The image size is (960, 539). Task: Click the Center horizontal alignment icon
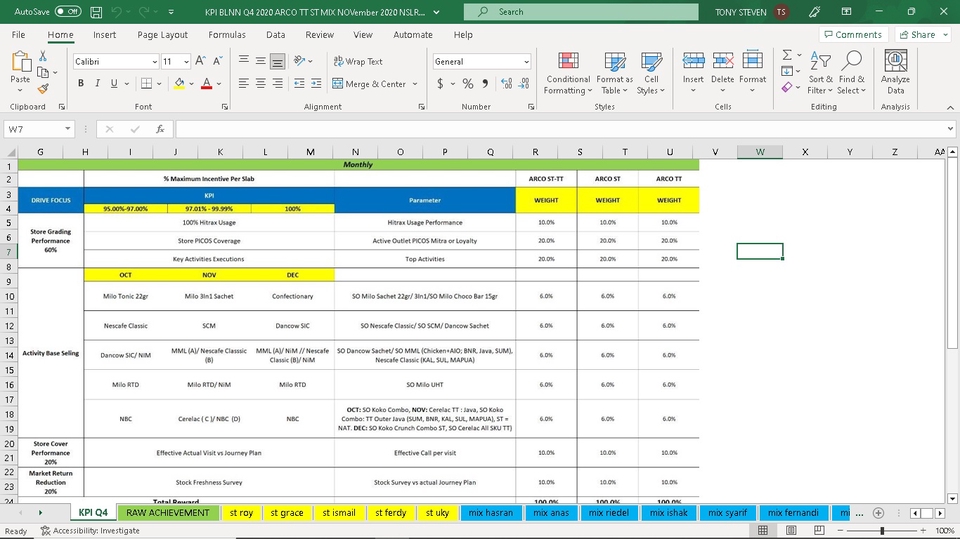point(261,83)
